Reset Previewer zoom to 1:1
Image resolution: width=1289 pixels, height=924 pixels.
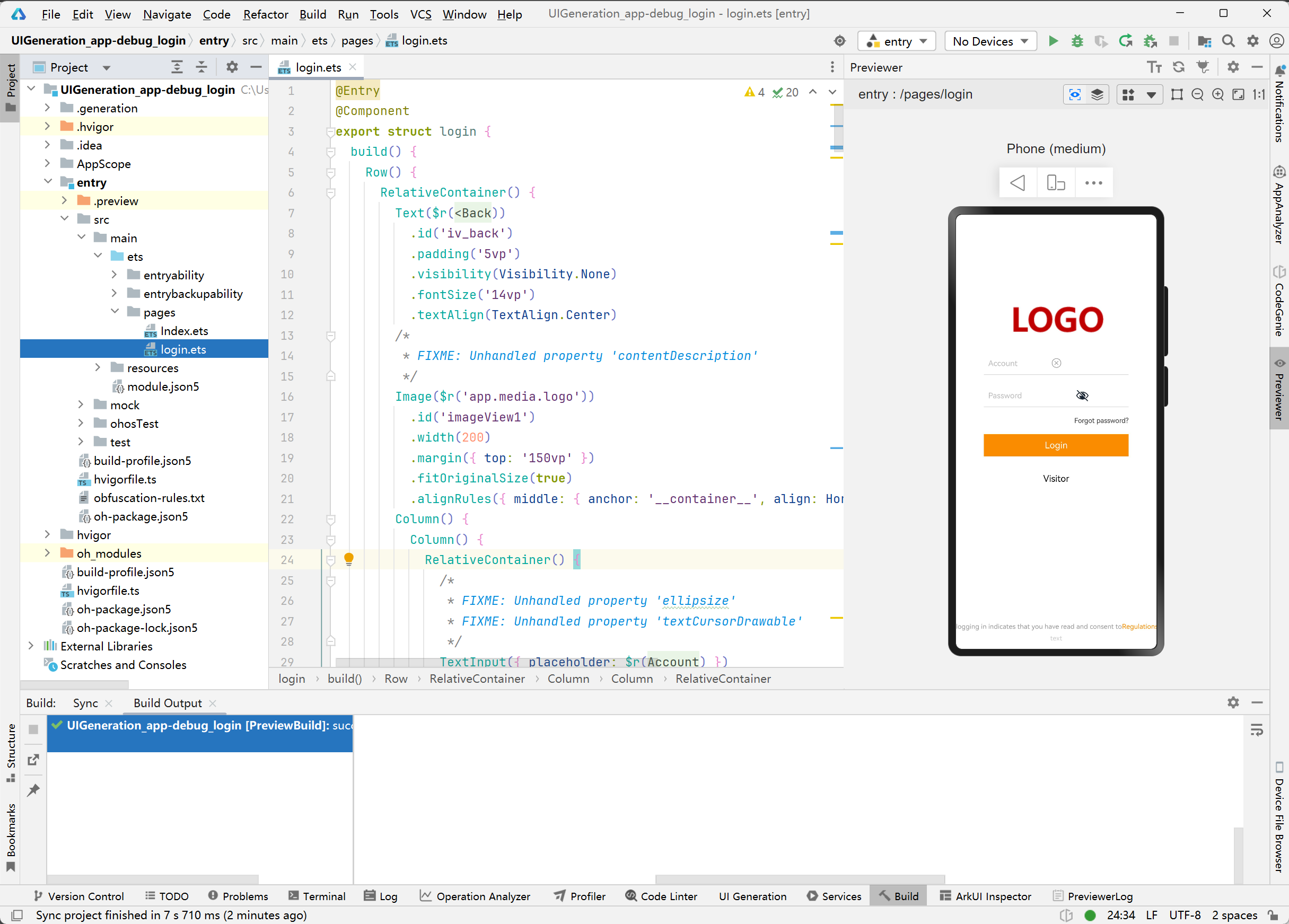point(1259,94)
